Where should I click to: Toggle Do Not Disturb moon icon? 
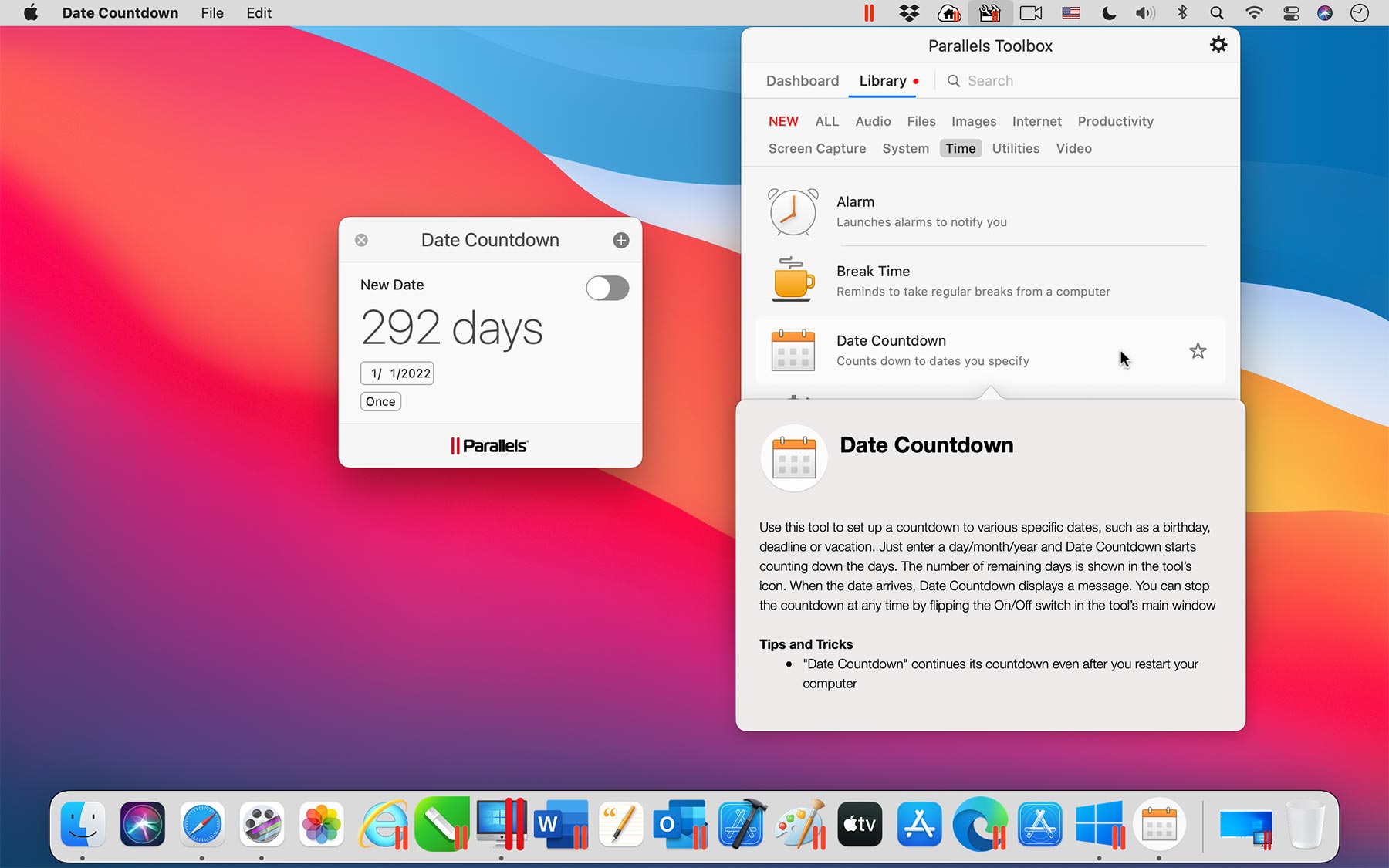point(1108,12)
